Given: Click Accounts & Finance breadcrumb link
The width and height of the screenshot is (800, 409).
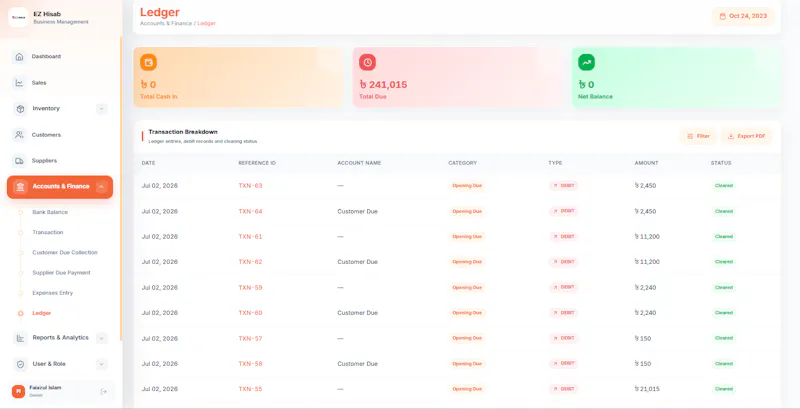Looking at the screenshot, I should click(166, 23).
